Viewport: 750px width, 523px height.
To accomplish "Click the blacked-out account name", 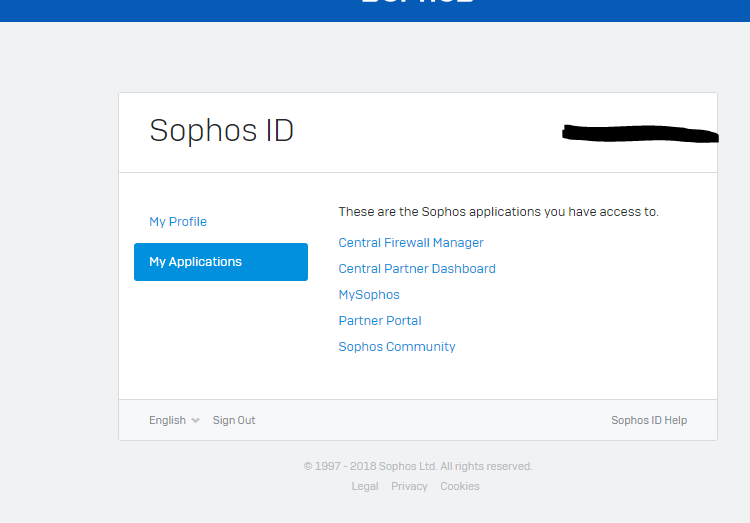I will [640, 134].
